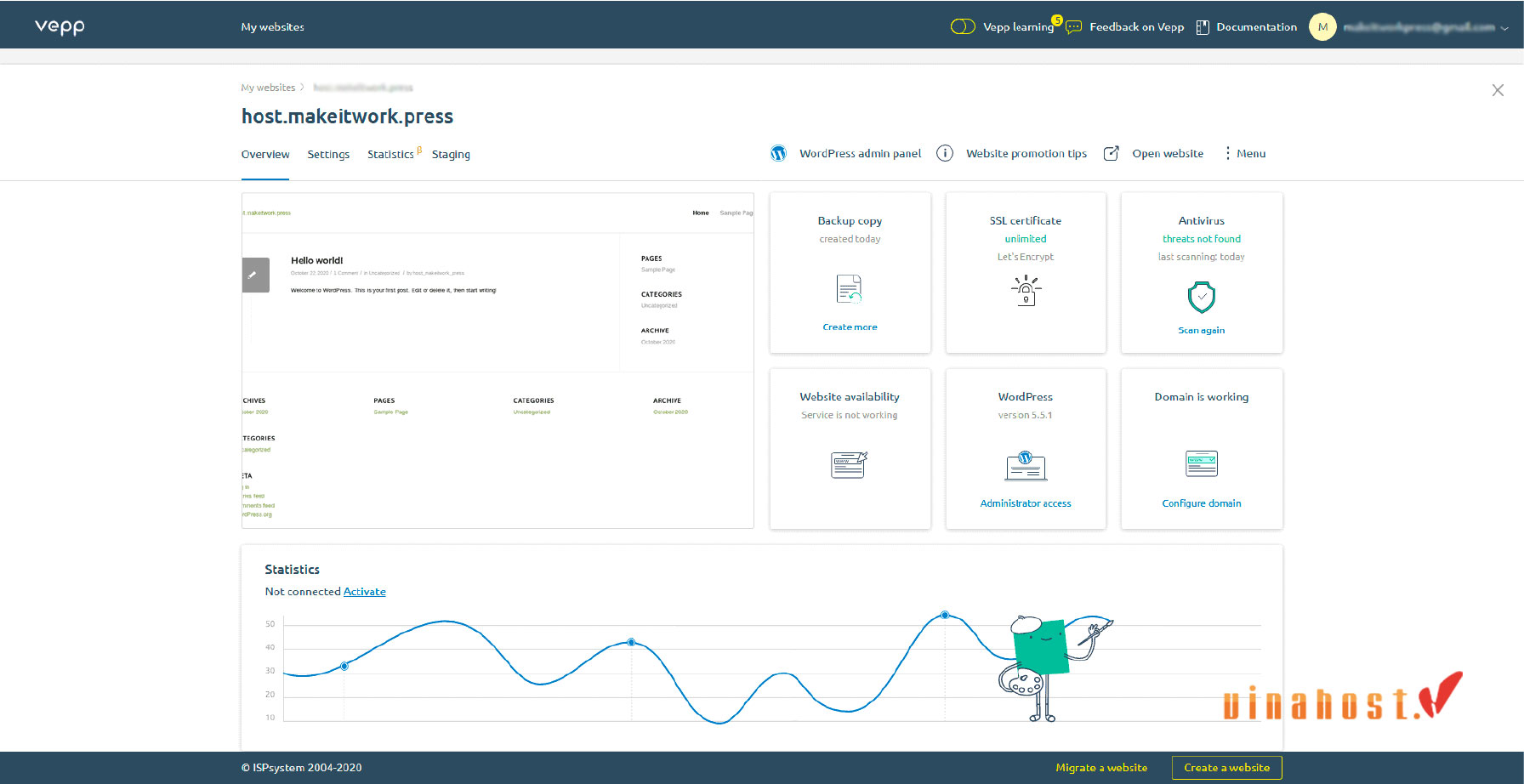
Task: Click the WordPress version card icon
Action: pos(1026,465)
